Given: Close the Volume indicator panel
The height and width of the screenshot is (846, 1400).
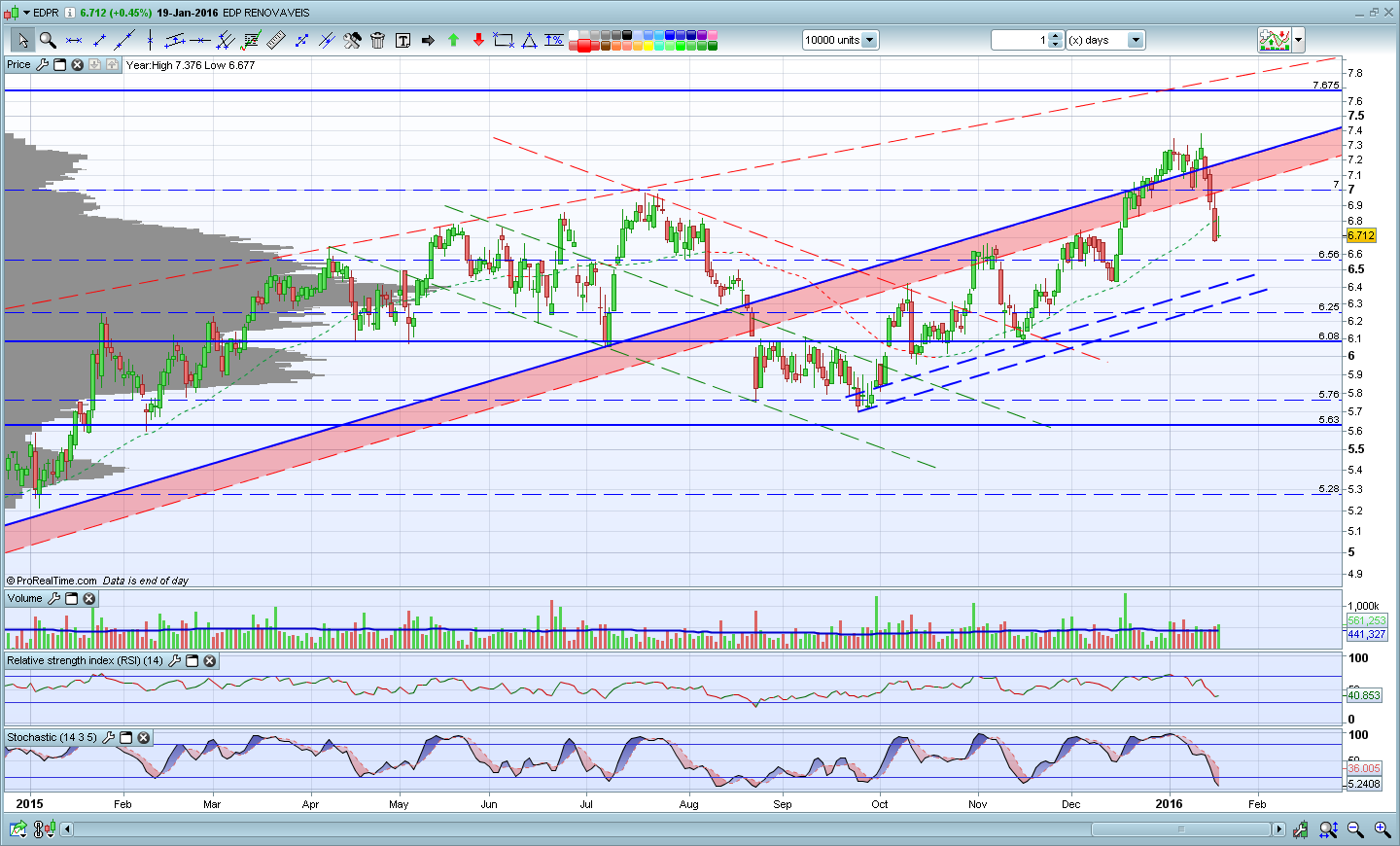Looking at the screenshot, I should (88, 599).
